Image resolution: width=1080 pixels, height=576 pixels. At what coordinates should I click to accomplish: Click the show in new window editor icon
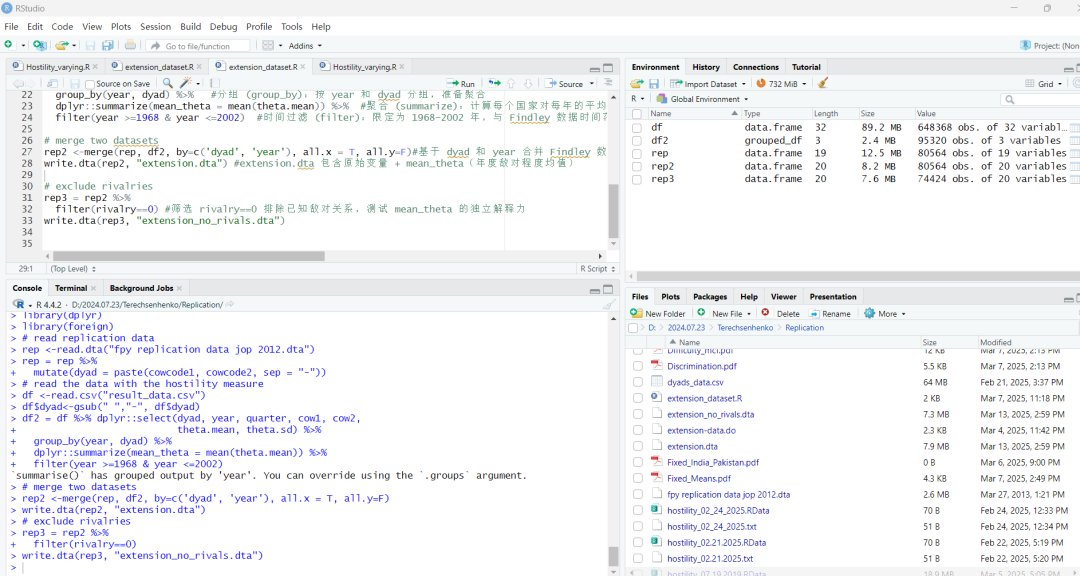click(52, 83)
